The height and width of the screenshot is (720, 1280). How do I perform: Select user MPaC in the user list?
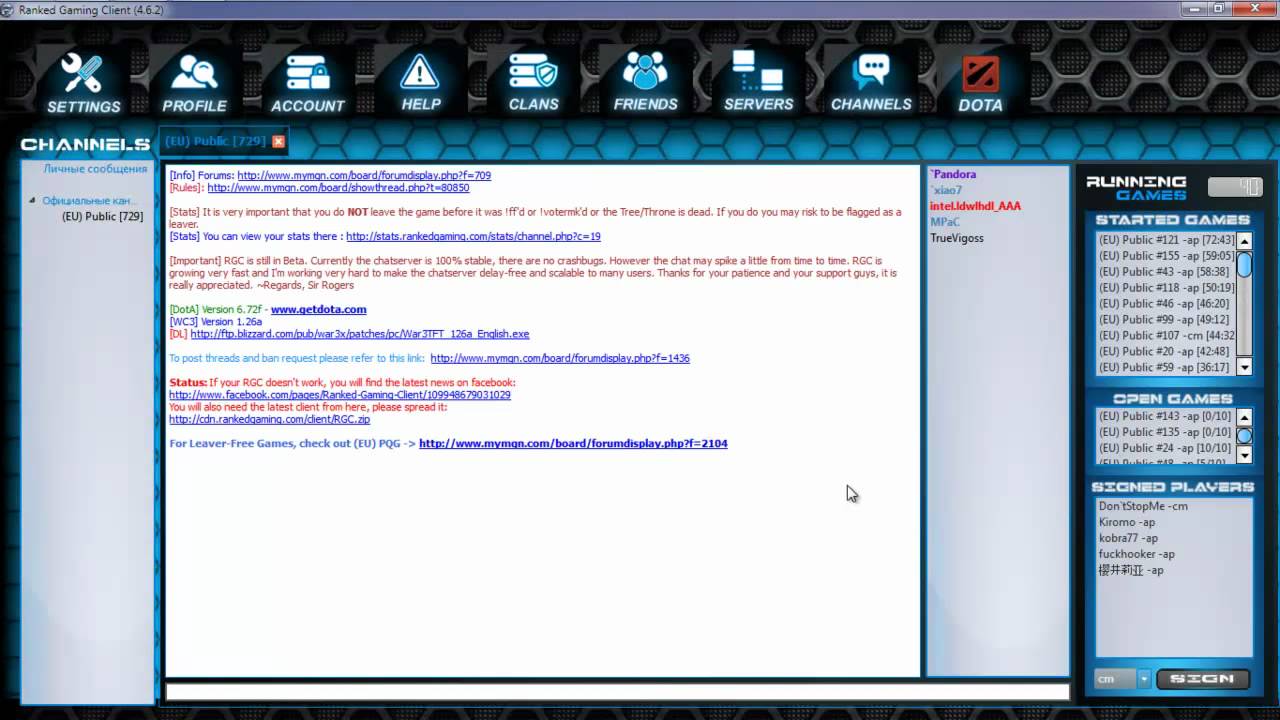pyautogui.click(x=944, y=222)
